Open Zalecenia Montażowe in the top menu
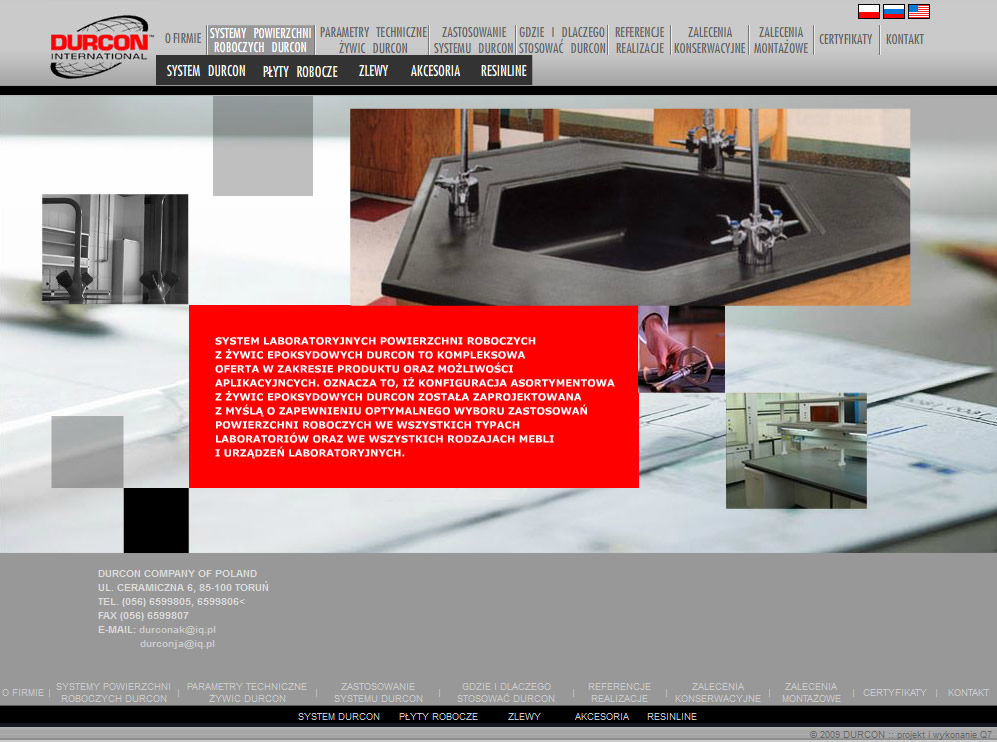The width and height of the screenshot is (997, 742). [781, 40]
